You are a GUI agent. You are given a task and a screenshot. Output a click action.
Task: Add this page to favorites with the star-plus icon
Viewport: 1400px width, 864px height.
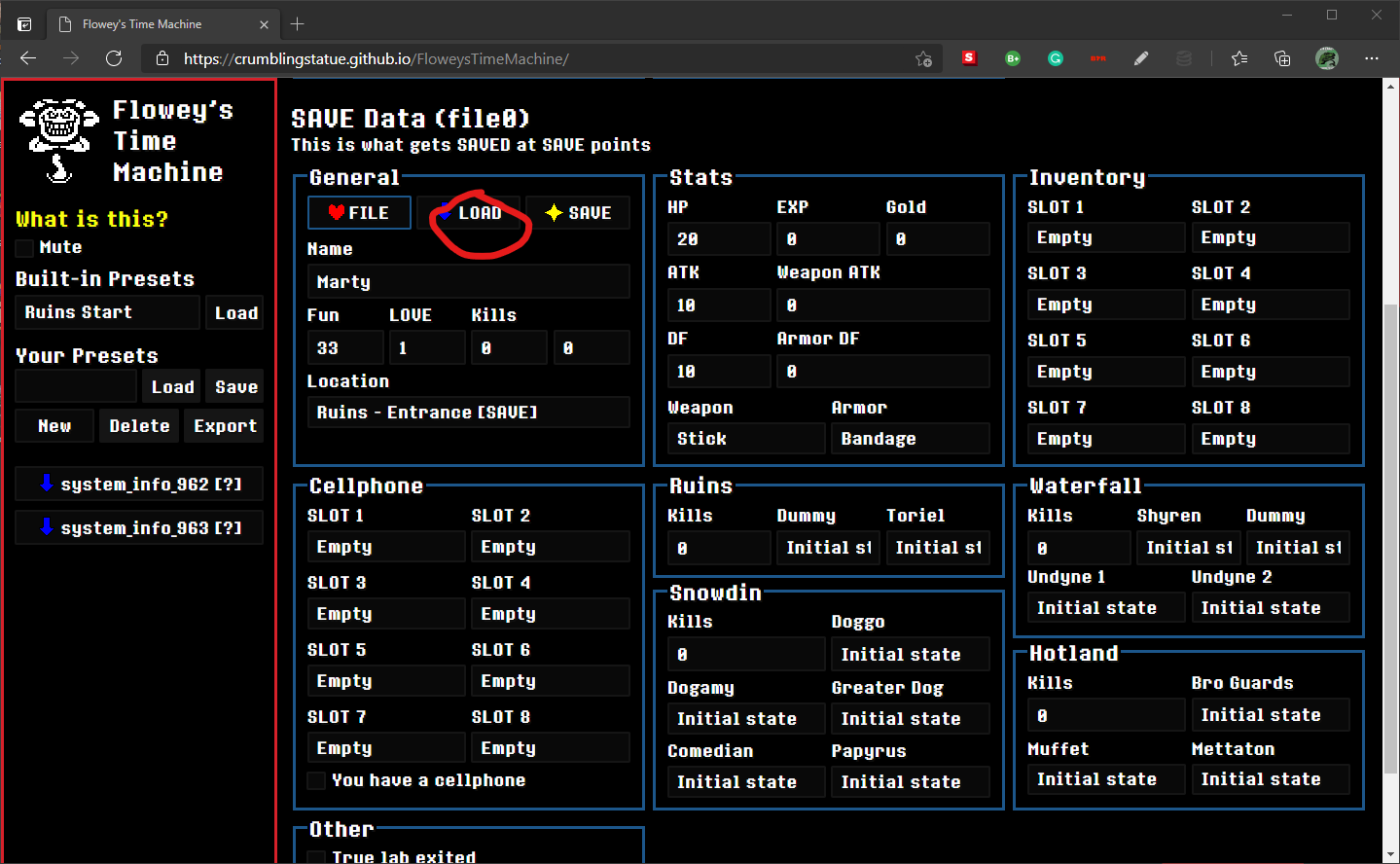click(923, 59)
